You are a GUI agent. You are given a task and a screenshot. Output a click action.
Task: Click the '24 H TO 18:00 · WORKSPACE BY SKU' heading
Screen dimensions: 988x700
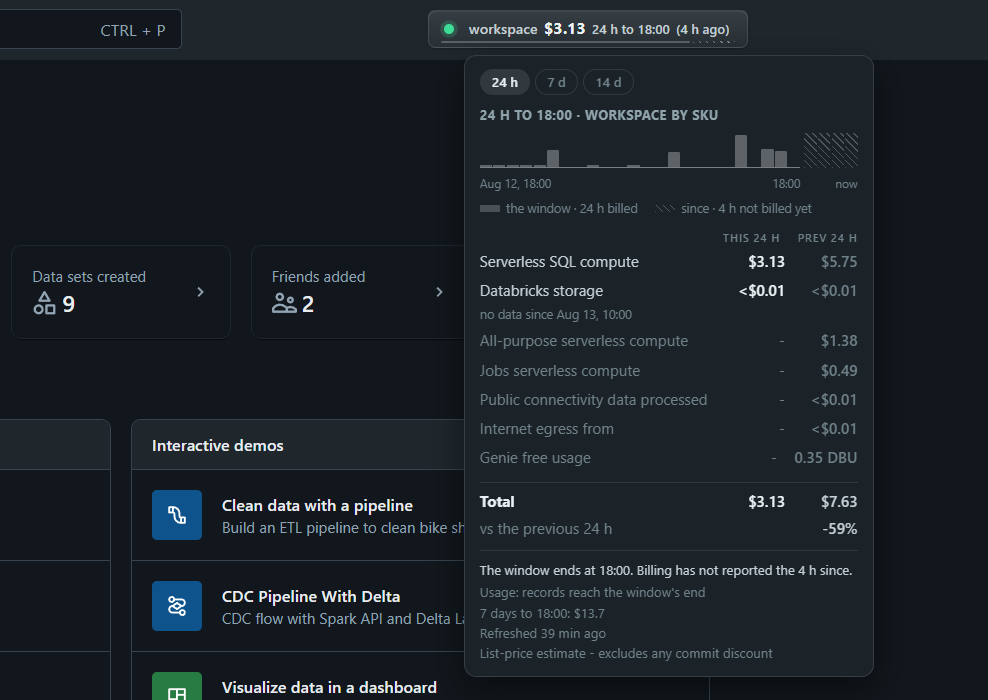click(599, 115)
